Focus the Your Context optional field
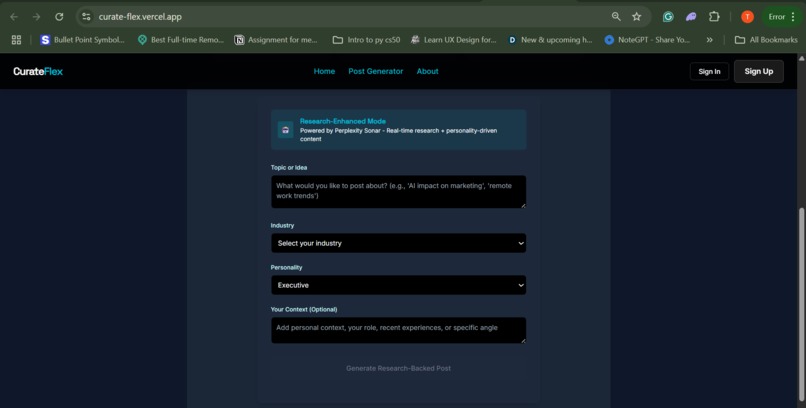This screenshot has width=806, height=408. coord(398,330)
